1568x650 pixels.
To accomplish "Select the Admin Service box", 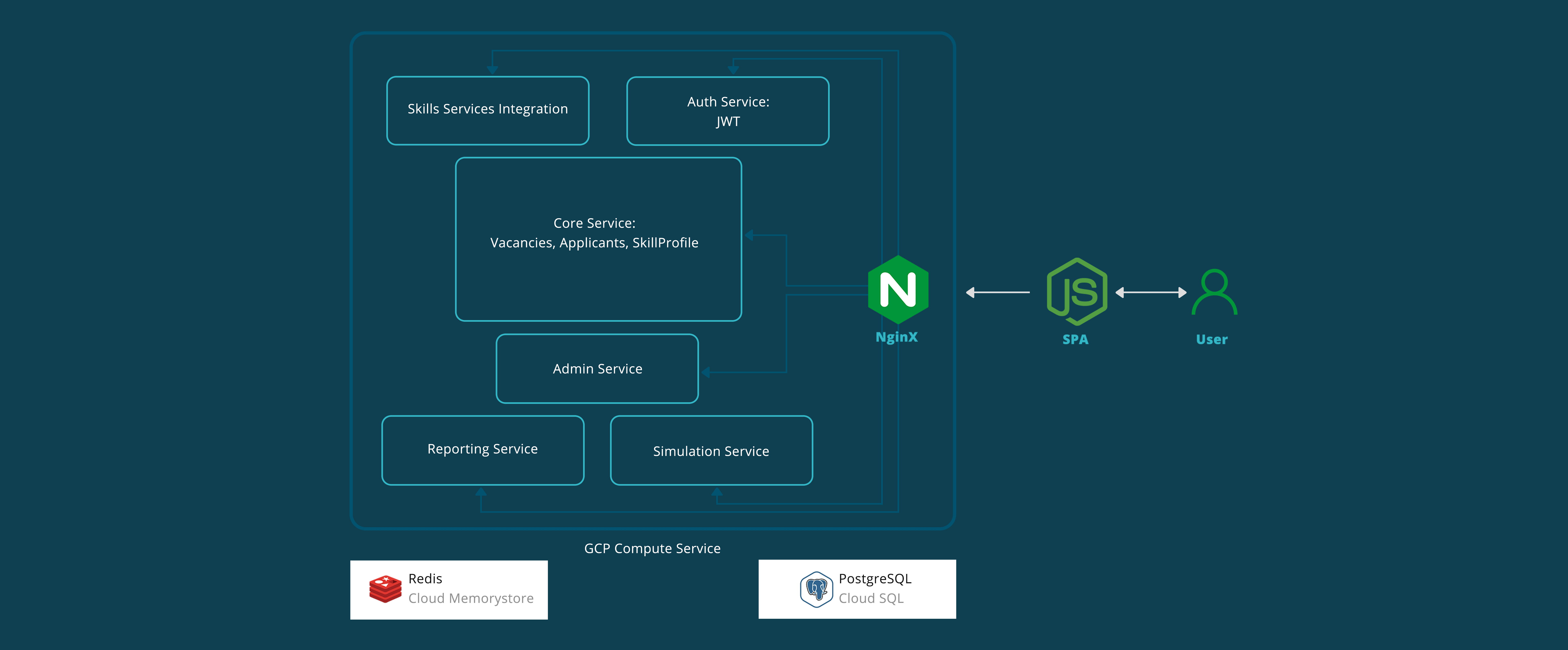I will 597,369.
